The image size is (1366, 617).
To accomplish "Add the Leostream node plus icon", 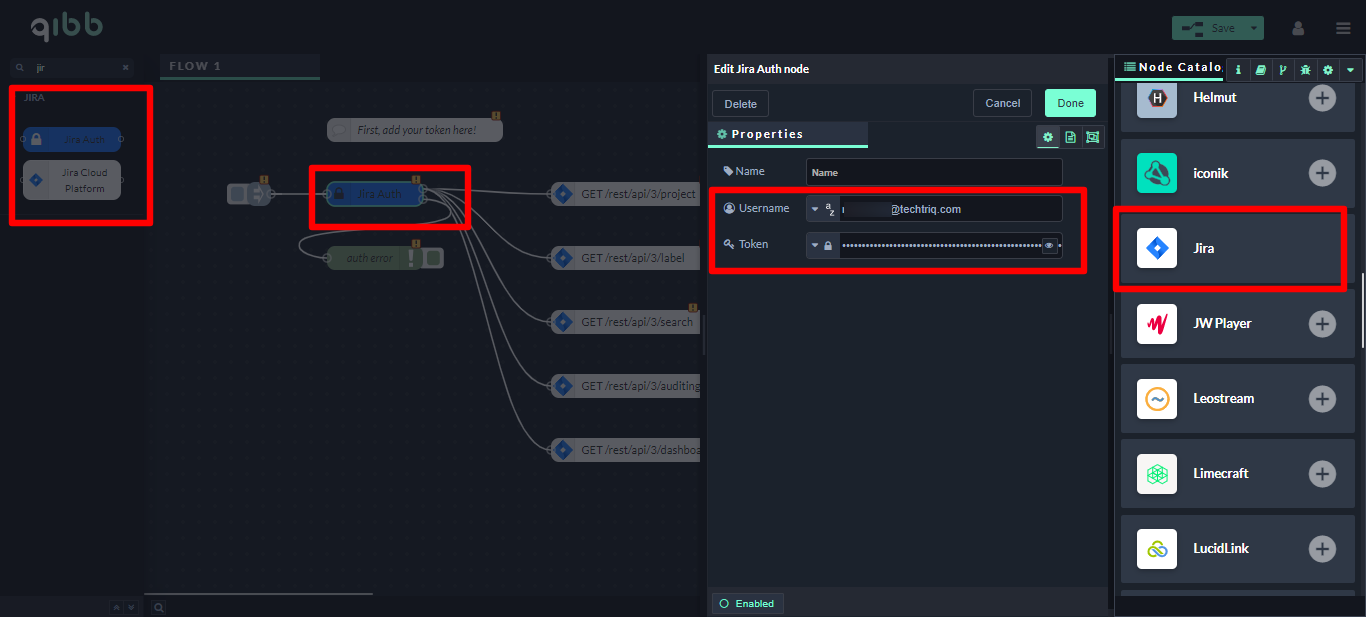I will click(x=1322, y=398).
